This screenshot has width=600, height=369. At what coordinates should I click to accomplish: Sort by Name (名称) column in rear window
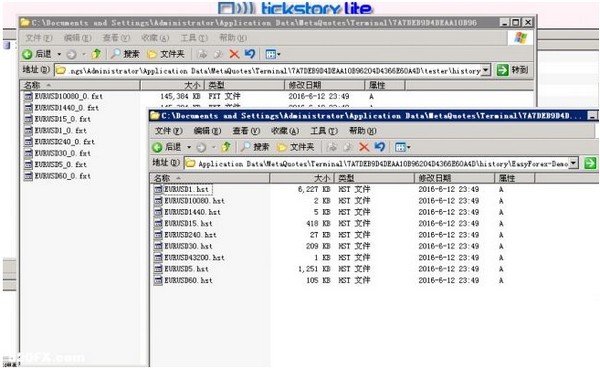(80, 85)
